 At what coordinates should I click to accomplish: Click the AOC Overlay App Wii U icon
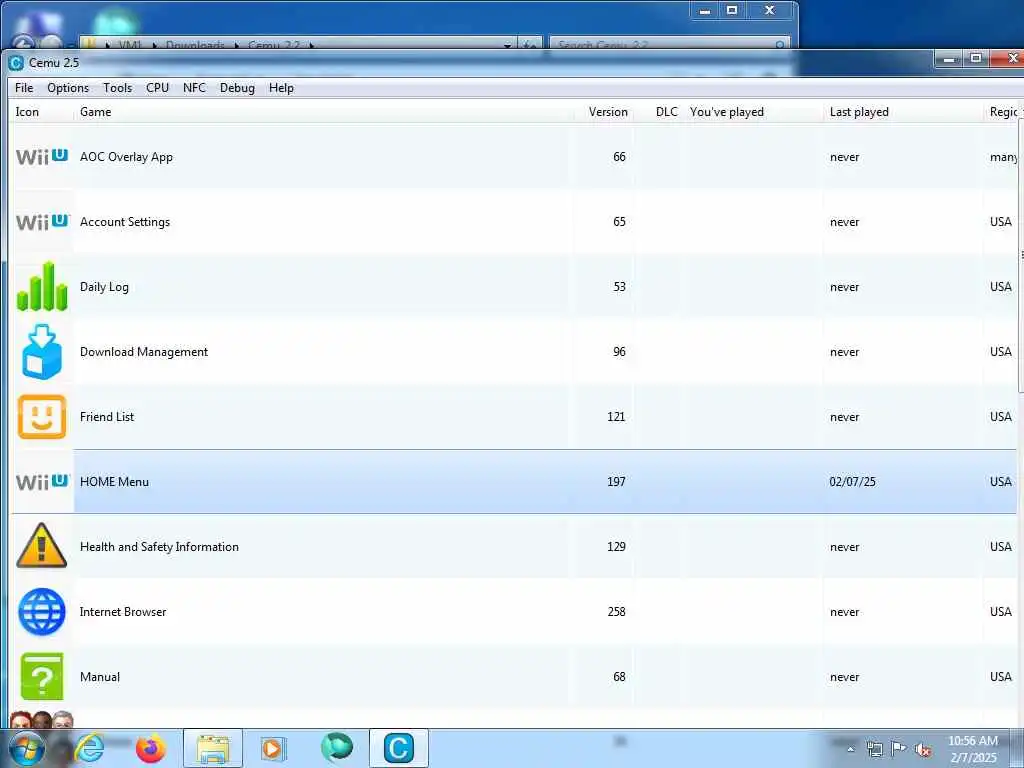42,157
